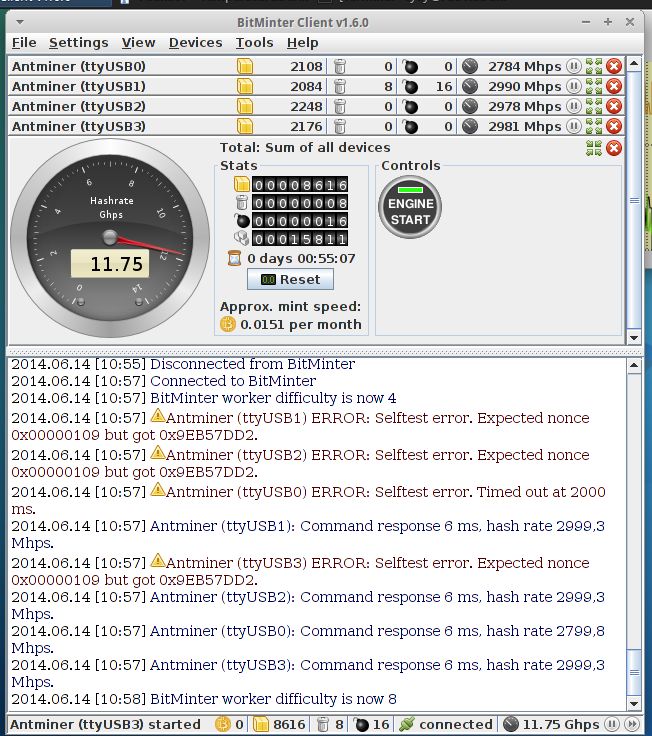Click speed gauge icon on ttyUSB0 row
The width and height of the screenshot is (652, 736).
coord(470,66)
